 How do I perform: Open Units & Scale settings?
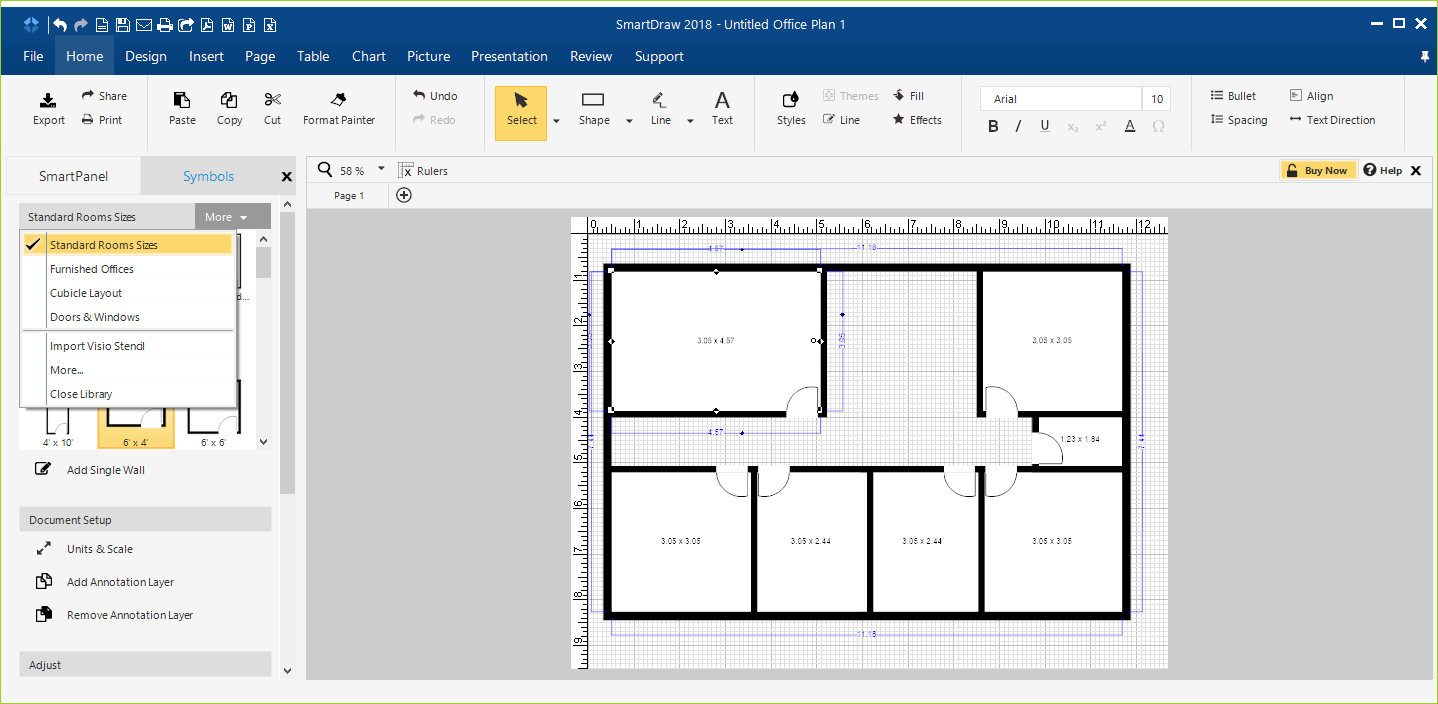[x=99, y=549]
